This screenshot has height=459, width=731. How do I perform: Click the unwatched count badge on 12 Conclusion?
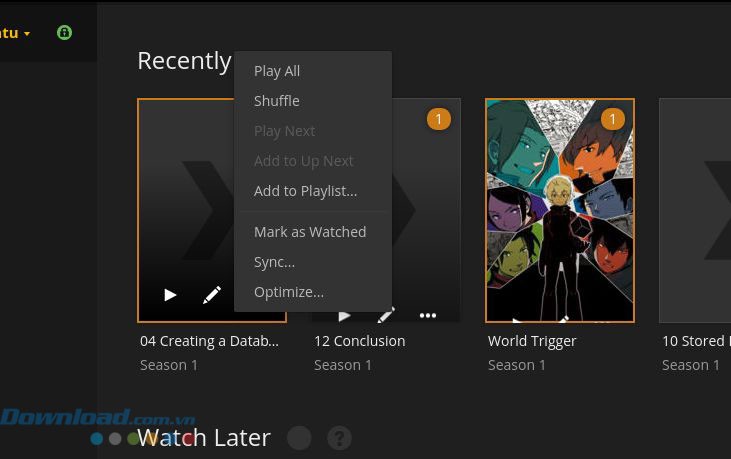[x=438, y=120]
